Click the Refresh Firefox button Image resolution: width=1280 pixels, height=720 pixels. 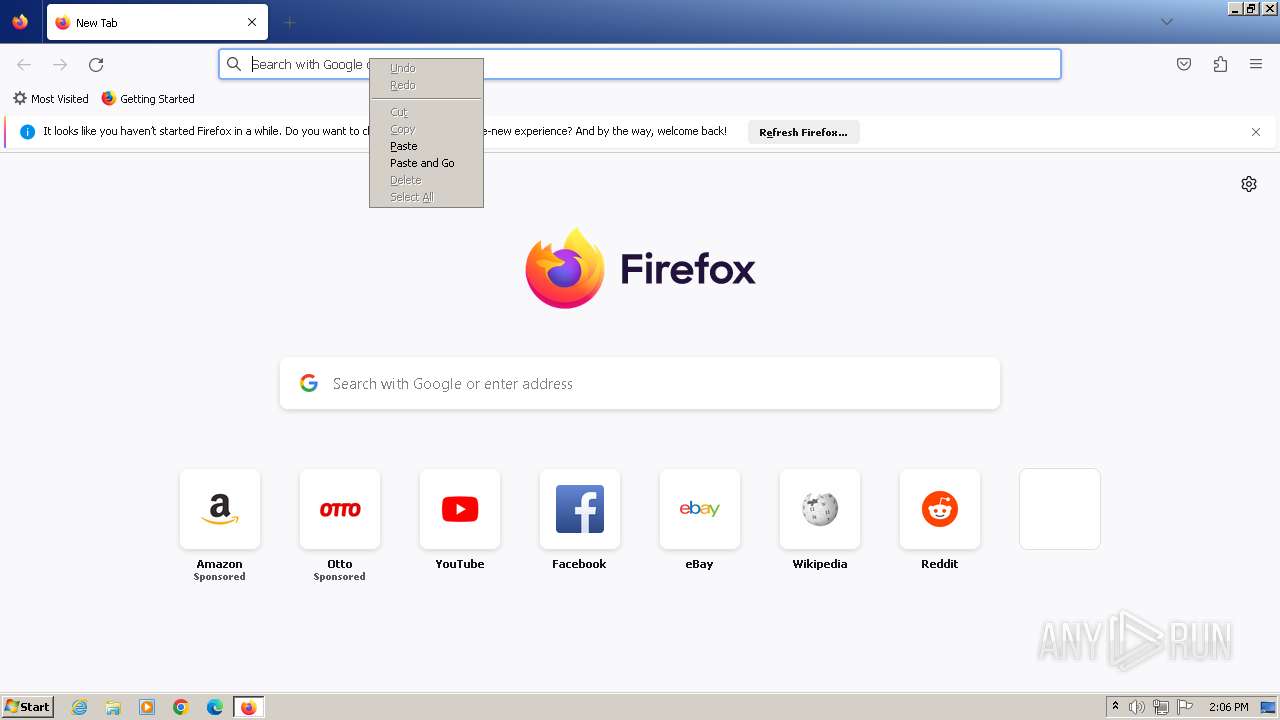pyautogui.click(x=803, y=132)
